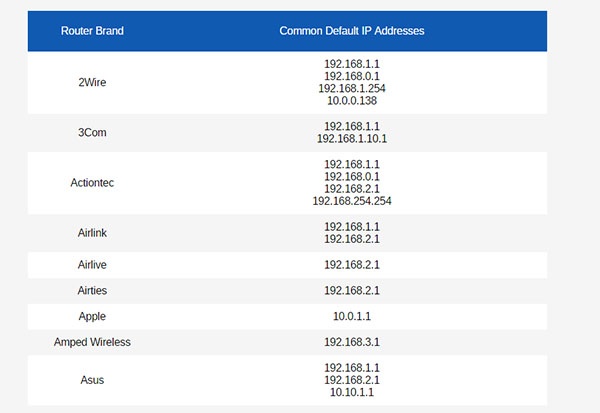Select the Asus brand name
Screen dimensions: 600x413
[x=92, y=380]
